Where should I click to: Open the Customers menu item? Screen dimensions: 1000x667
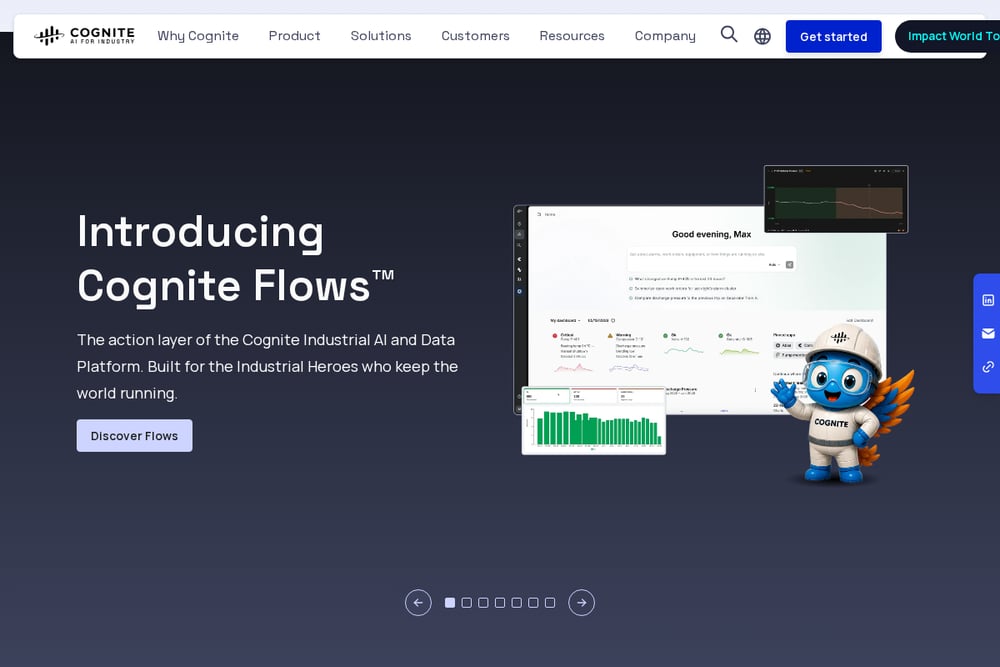(x=475, y=36)
